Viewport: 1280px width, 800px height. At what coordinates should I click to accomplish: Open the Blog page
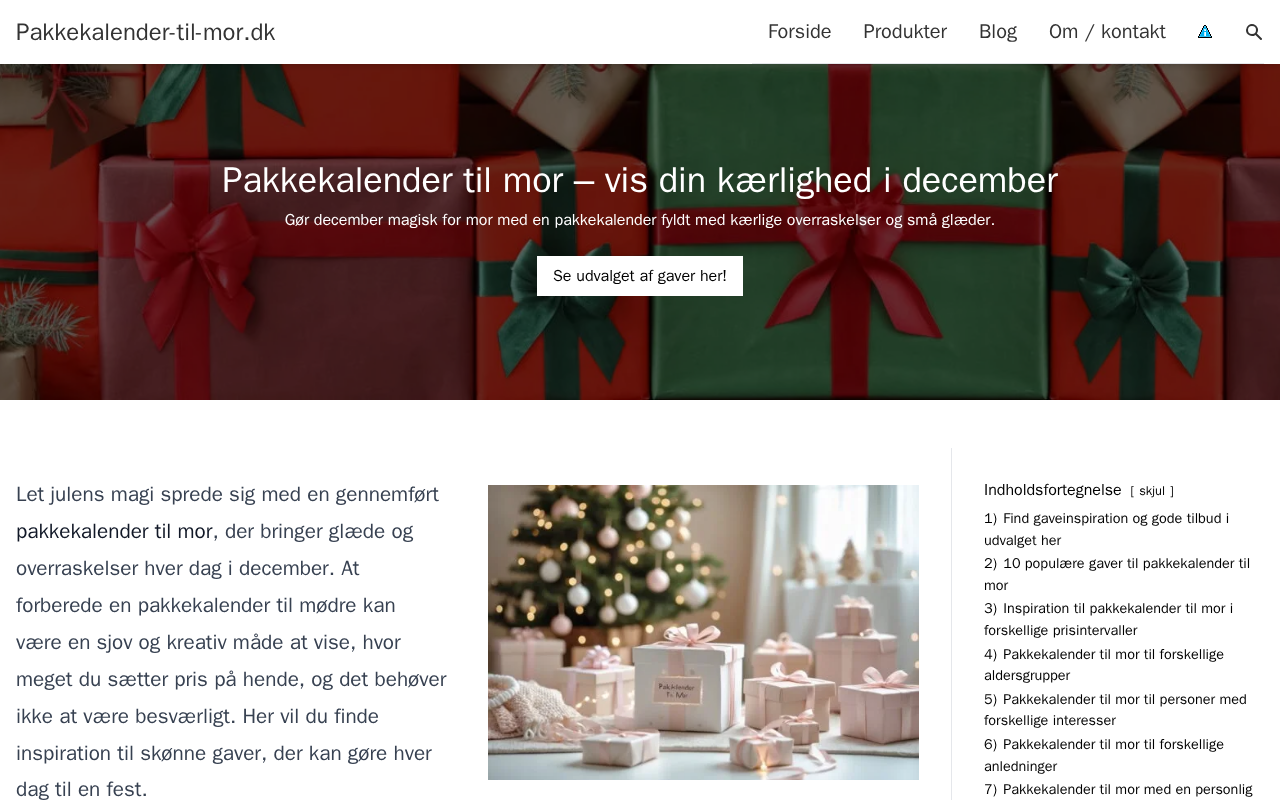998,32
